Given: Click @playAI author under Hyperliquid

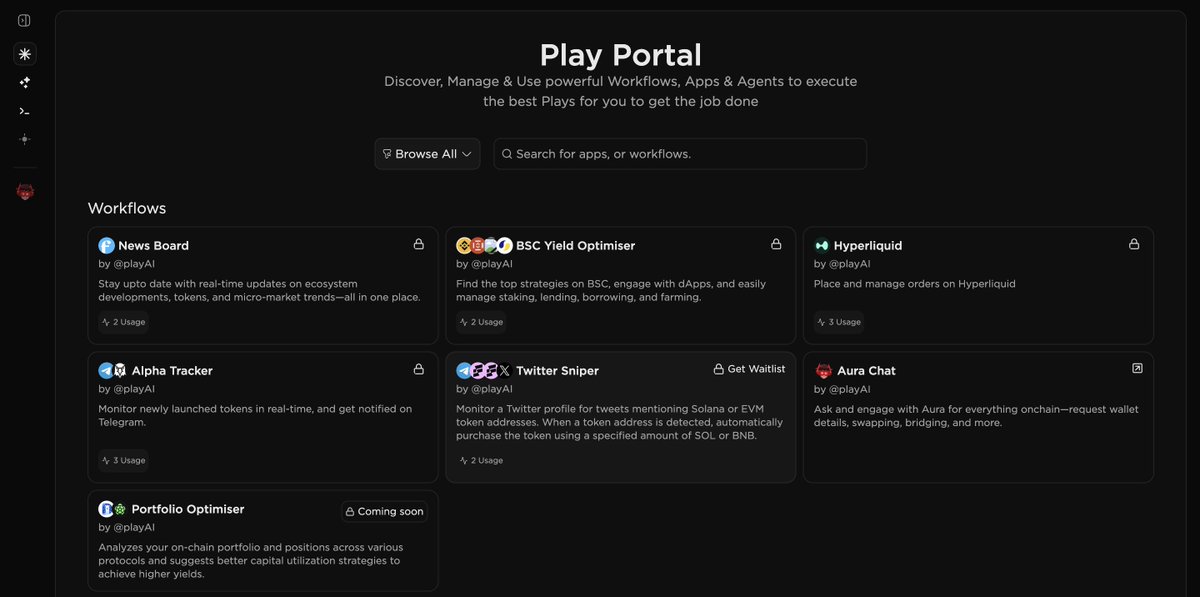Looking at the screenshot, I should point(849,264).
